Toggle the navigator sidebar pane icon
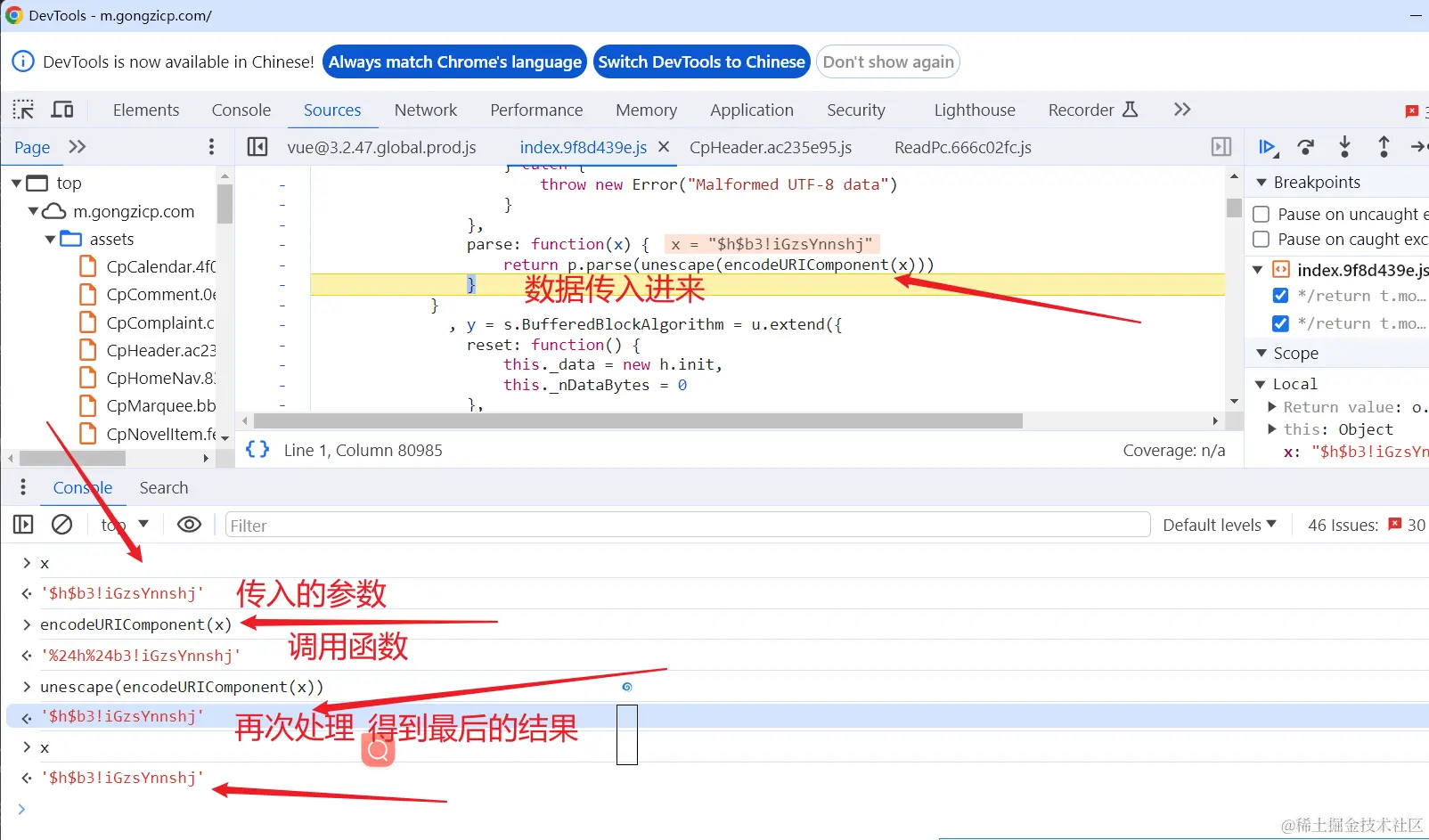The image size is (1429, 840). click(x=257, y=147)
